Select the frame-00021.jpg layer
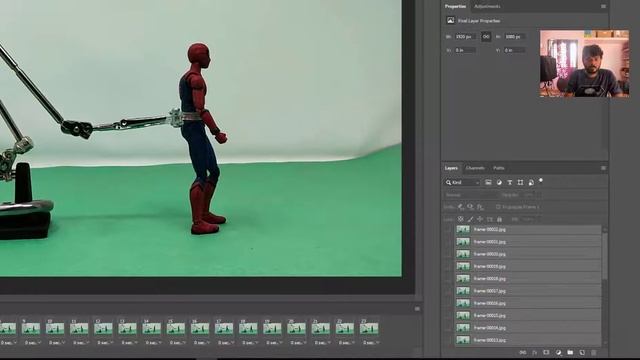 coord(528,242)
